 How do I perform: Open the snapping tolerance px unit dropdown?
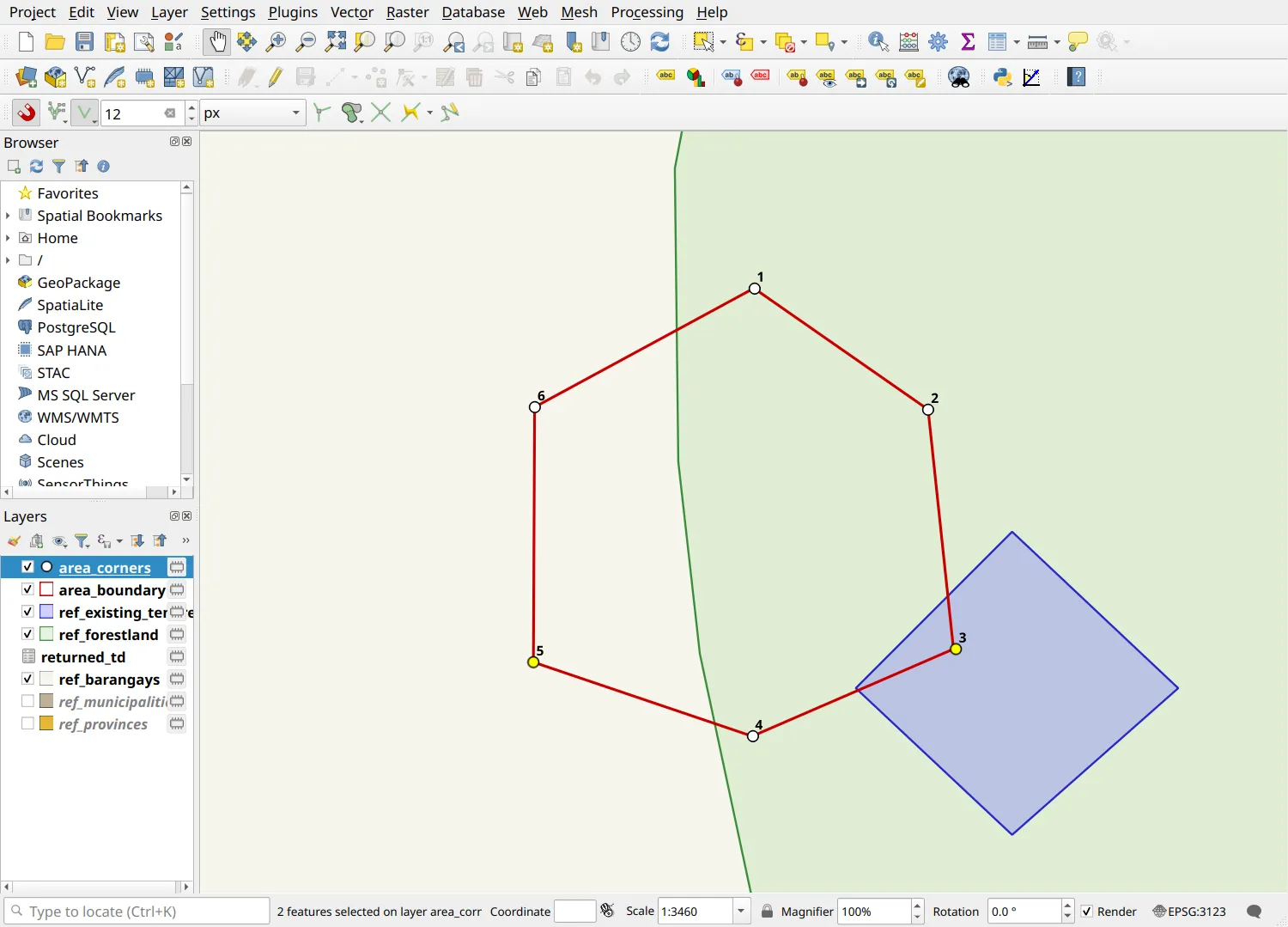coord(252,113)
